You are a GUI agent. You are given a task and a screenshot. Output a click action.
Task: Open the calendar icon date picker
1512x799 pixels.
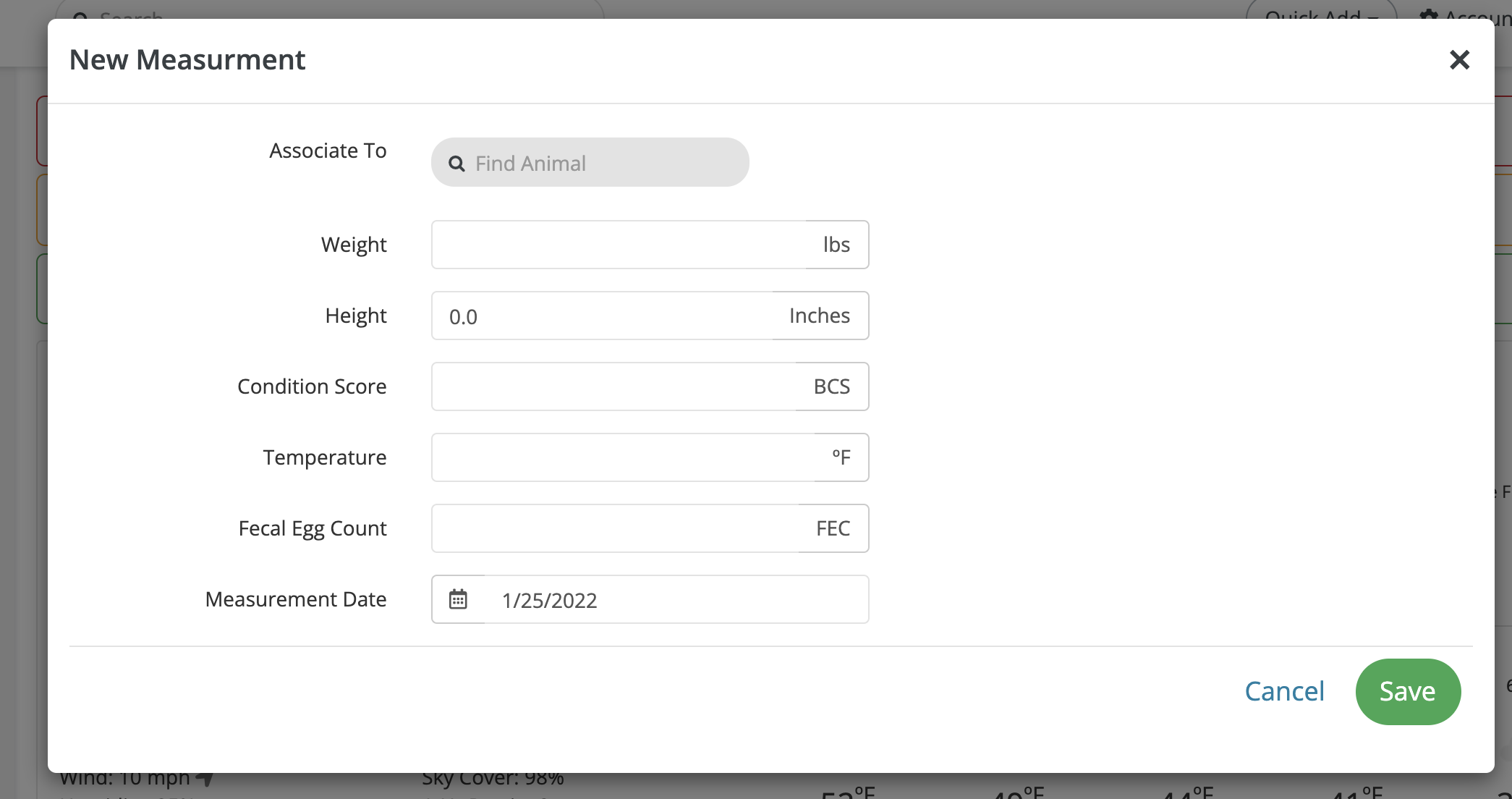pos(458,599)
